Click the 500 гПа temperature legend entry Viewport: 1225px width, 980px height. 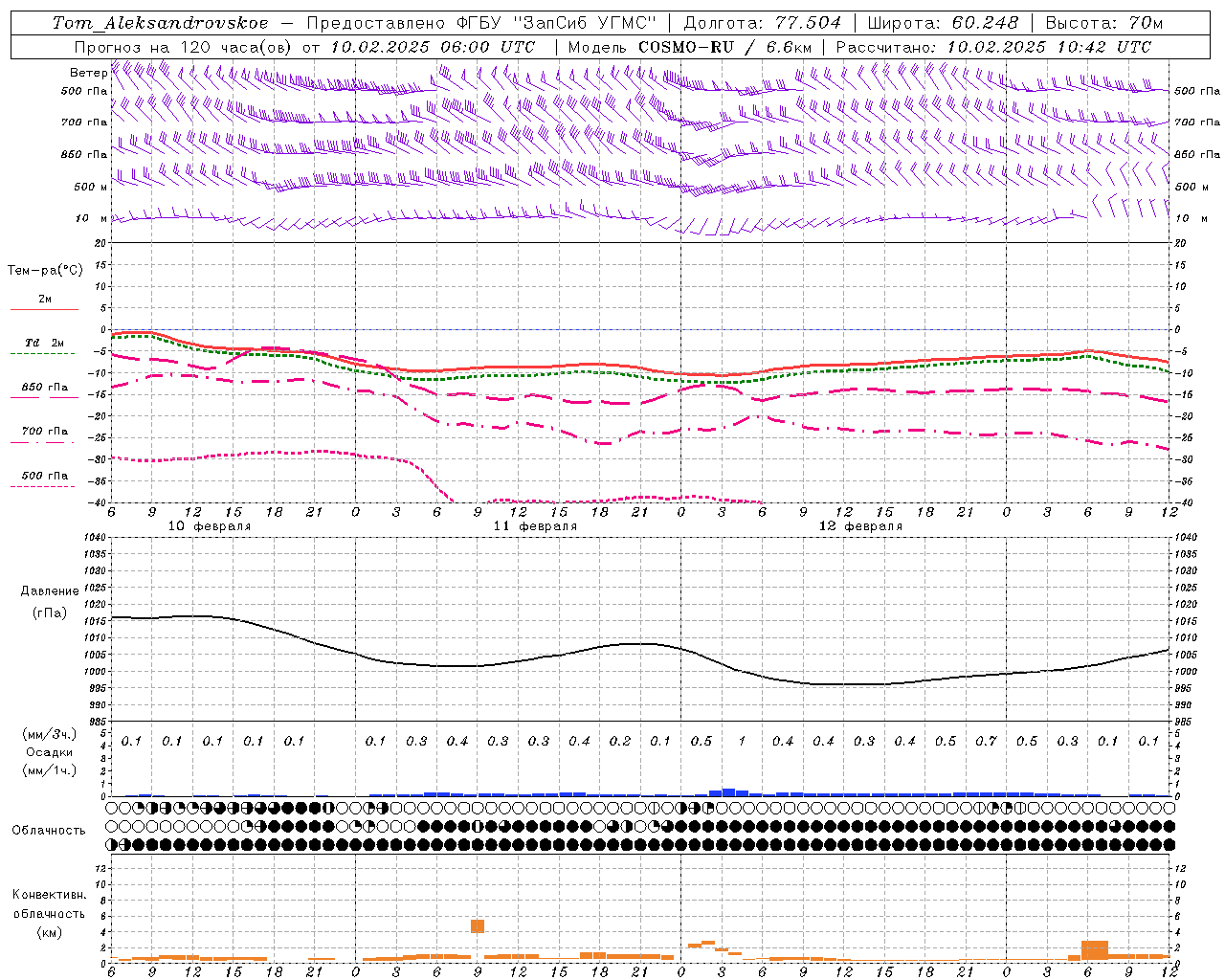[45, 476]
